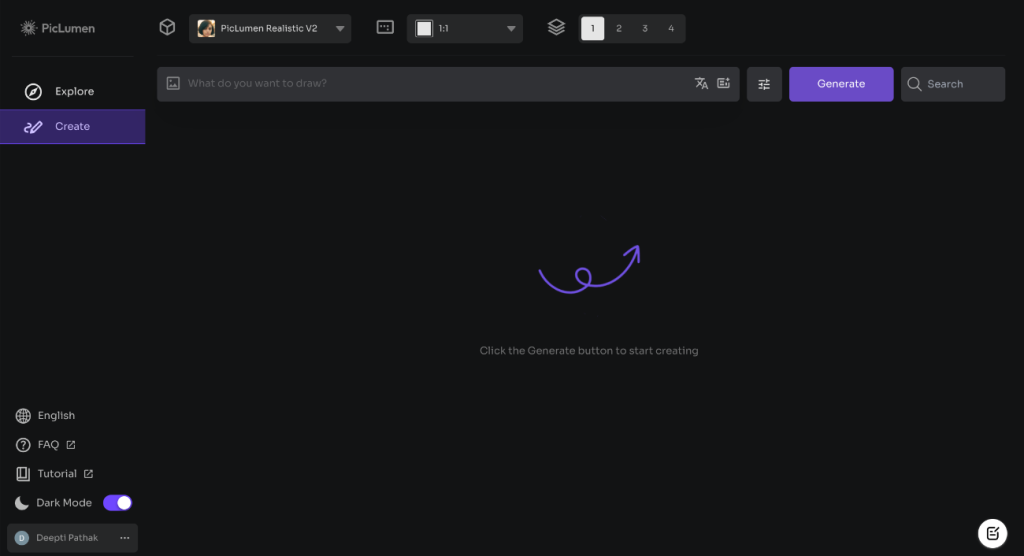
Task: Click the translate prompt icon
Action: [x=701, y=84]
